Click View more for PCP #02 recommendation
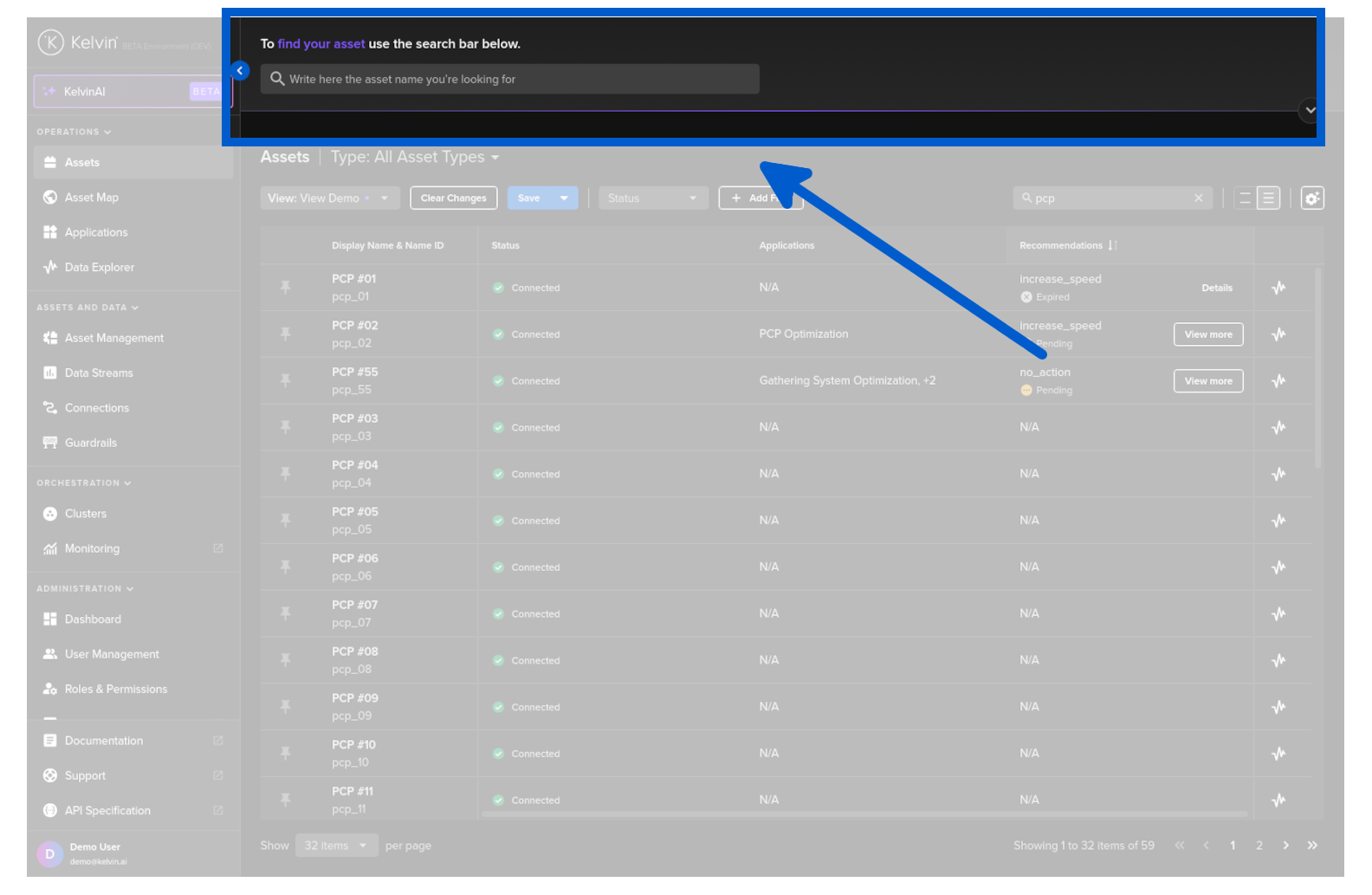Viewport: 1372px width, 895px height. tap(1207, 334)
